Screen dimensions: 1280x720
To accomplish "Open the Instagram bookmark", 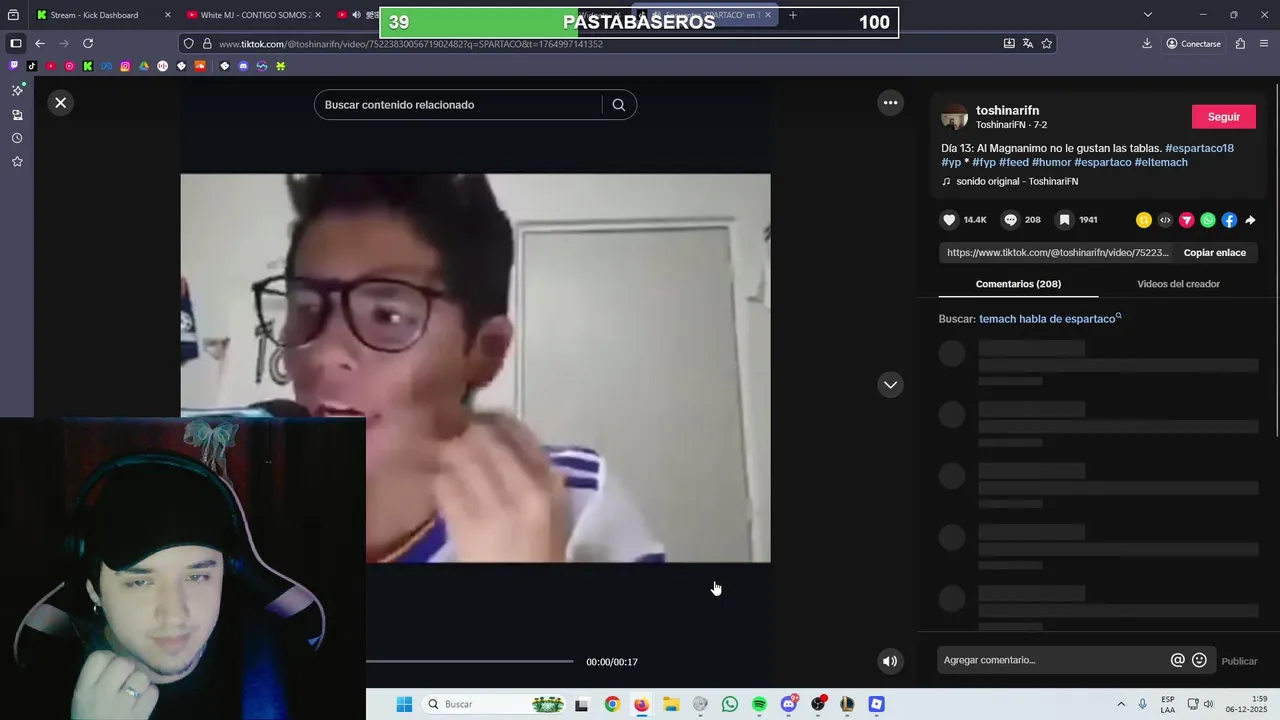I will pyautogui.click(x=125, y=66).
